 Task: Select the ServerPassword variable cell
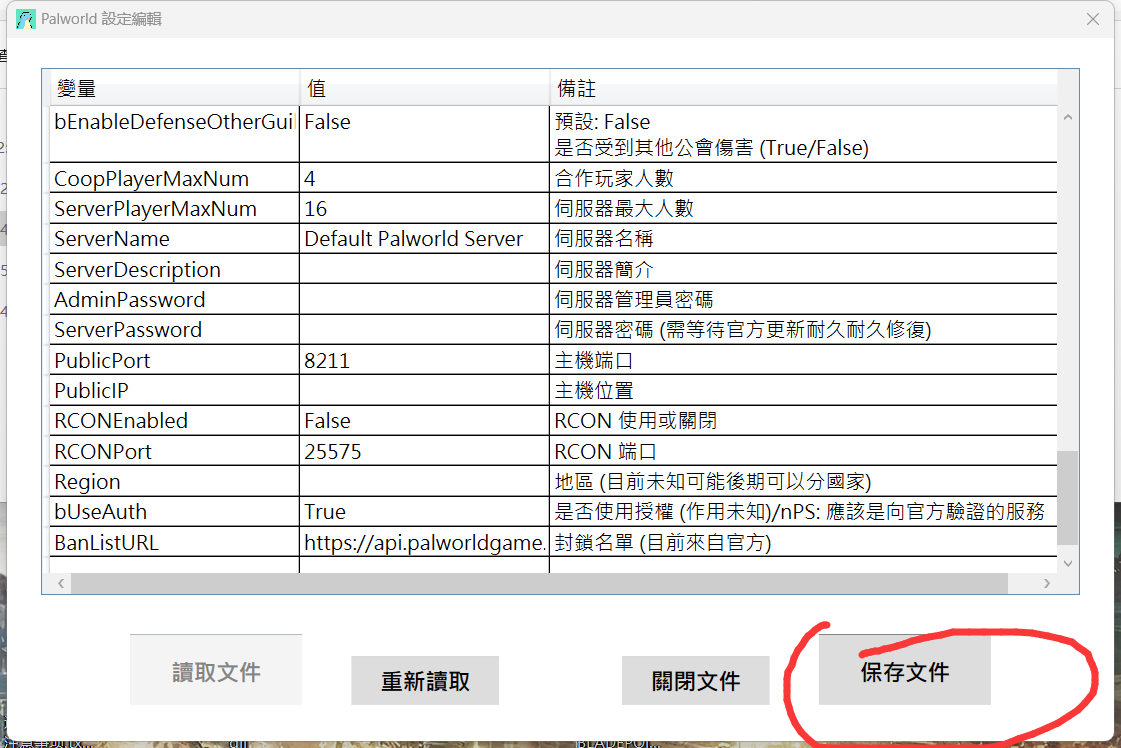(x=174, y=330)
